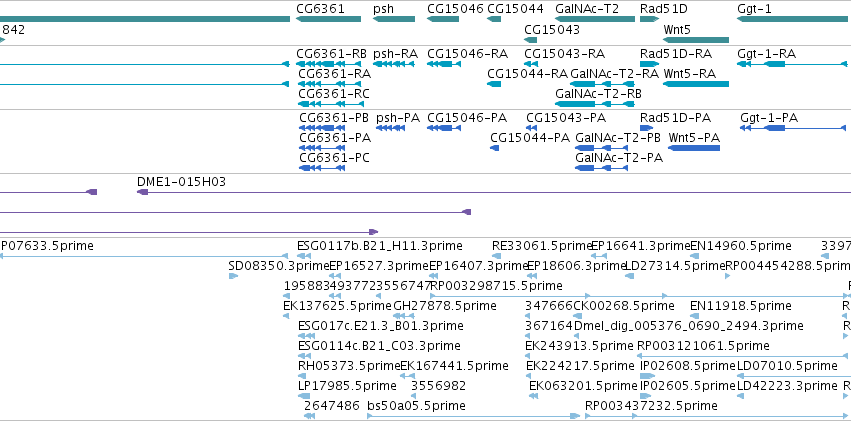Viewport: 851px width, 421px height.
Task: Click the CG15046 gene name
Action: pyautogui.click(x=455, y=9)
